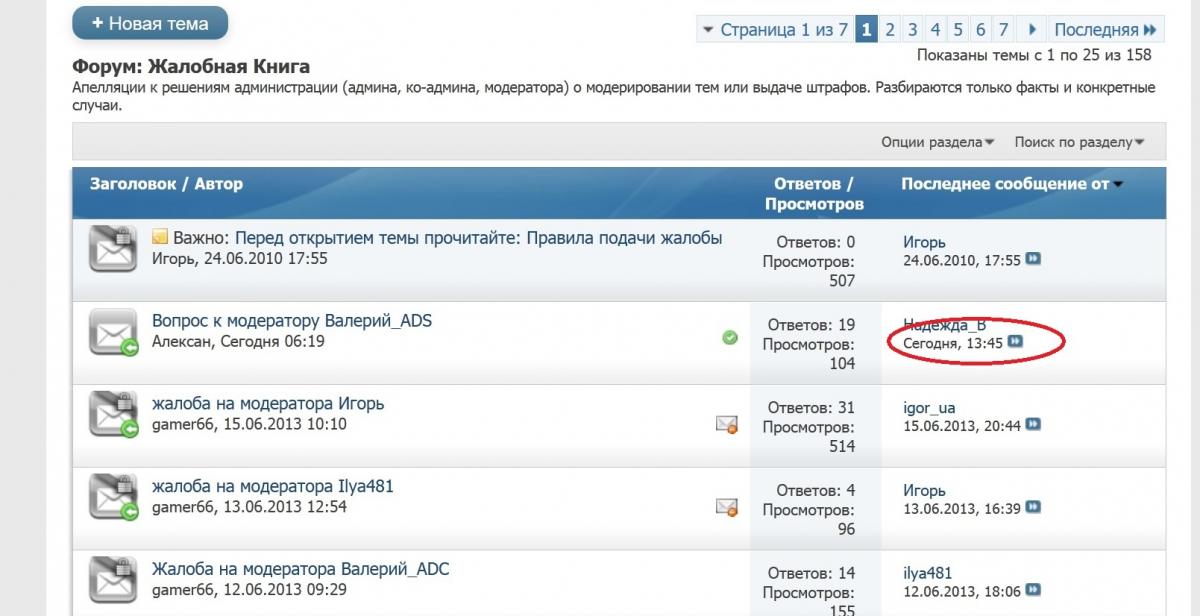Expand Поиск по разделу dropdown
This screenshot has height=616, width=1200.
click(x=1079, y=142)
